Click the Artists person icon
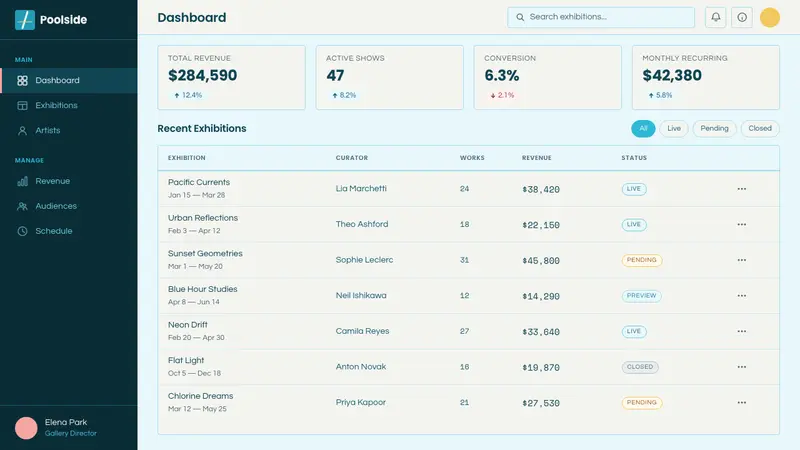This screenshot has height=450, width=800. tap(22, 131)
